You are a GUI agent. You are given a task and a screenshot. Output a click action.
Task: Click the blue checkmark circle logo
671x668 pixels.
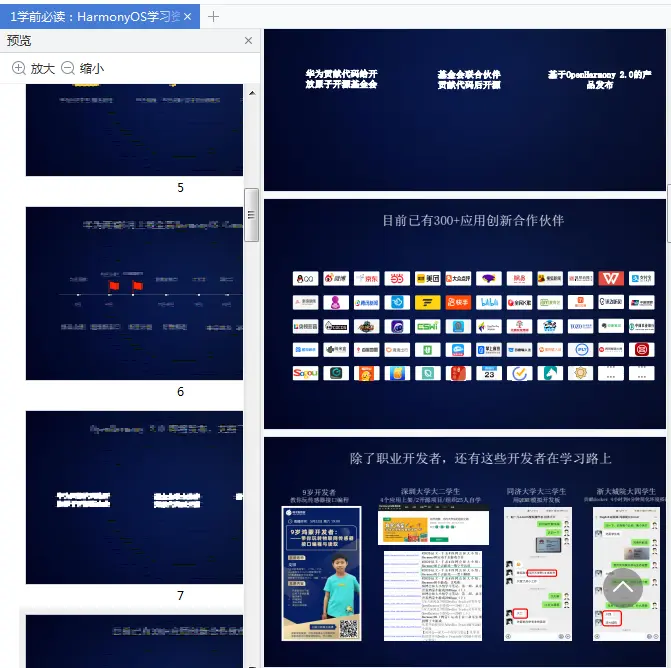[520, 373]
